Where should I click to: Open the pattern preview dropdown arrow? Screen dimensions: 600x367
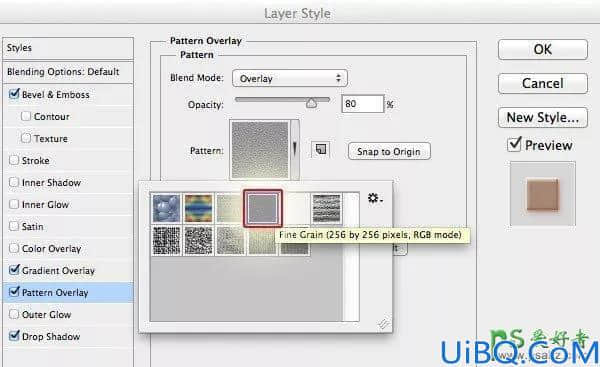pyautogui.click(x=295, y=149)
